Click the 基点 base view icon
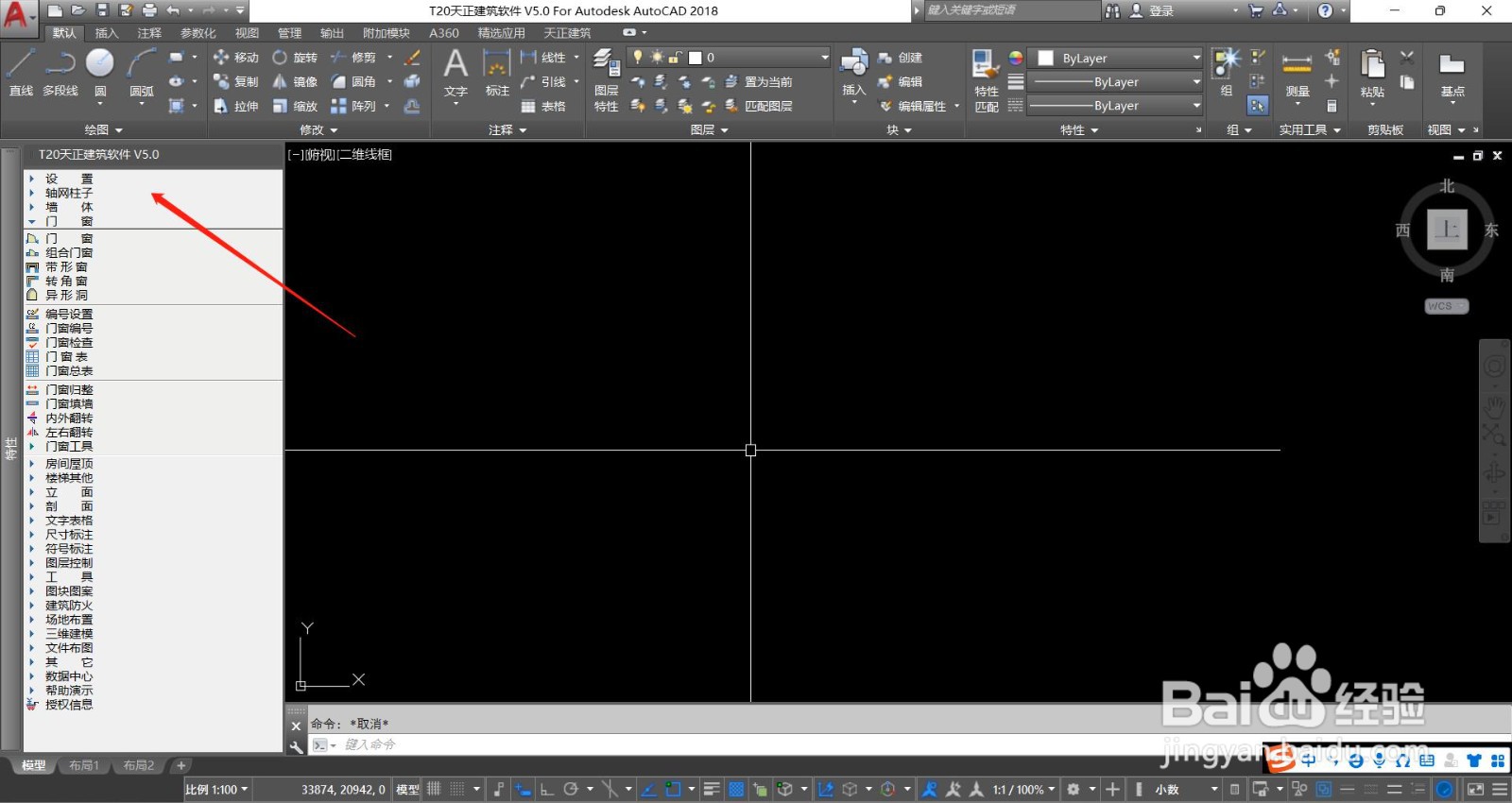1512x803 pixels. click(x=1452, y=74)
